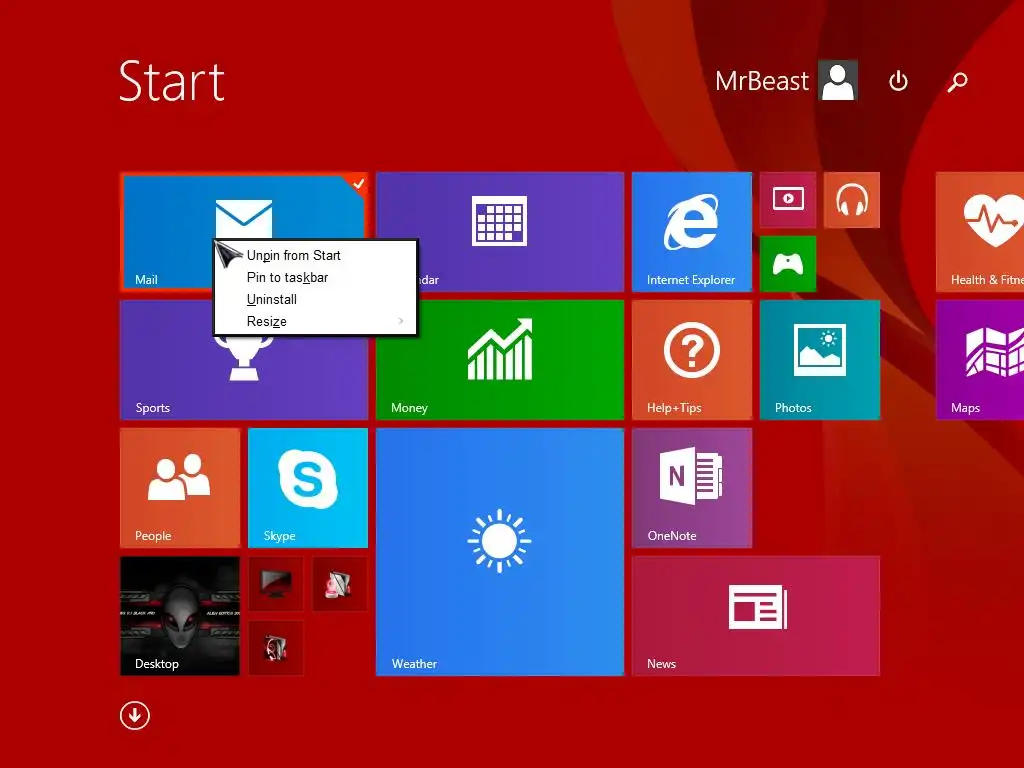Launch the Skype tile
1024x768 pixels.
[308, 488]
